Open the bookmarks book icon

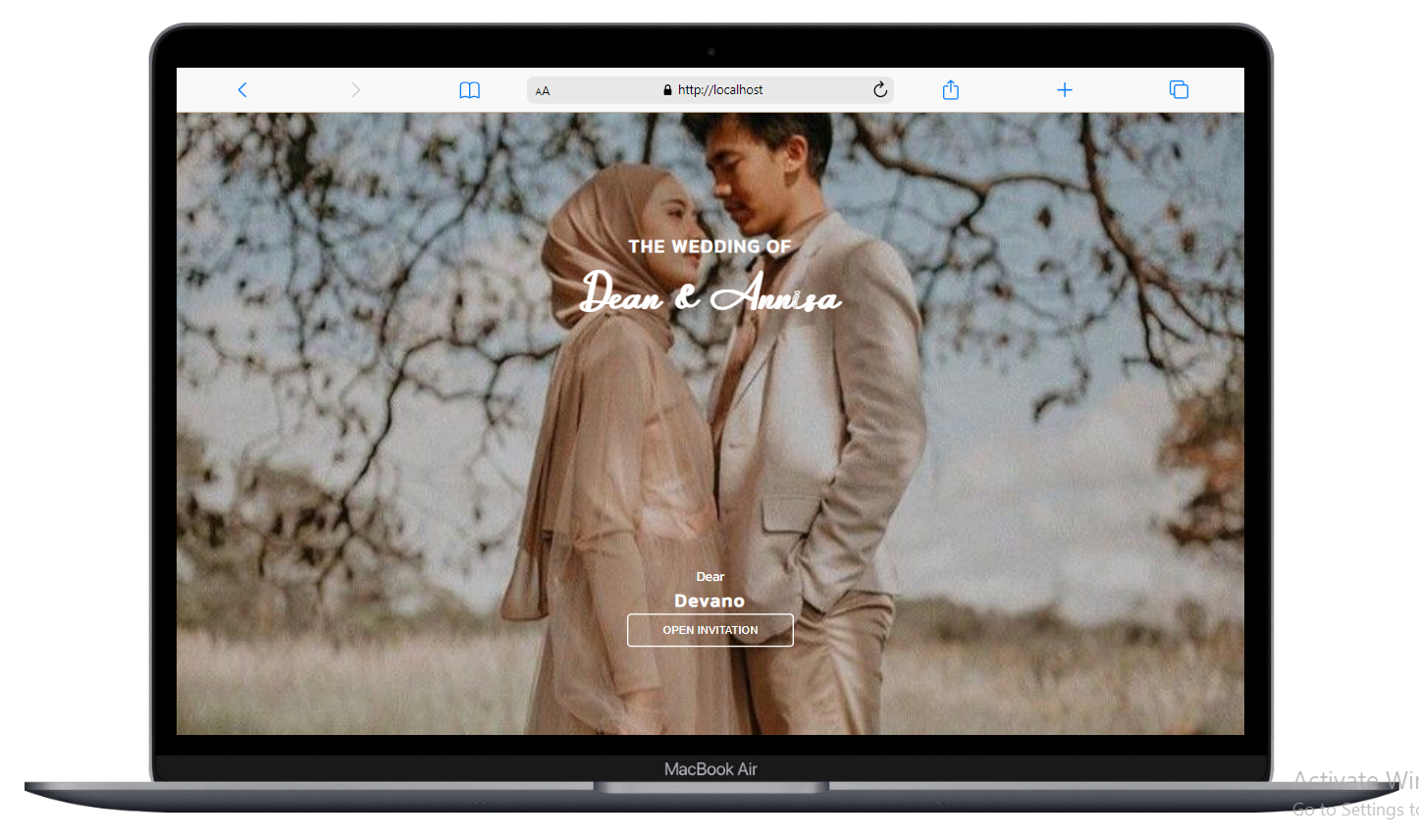[x=470, y=90]
